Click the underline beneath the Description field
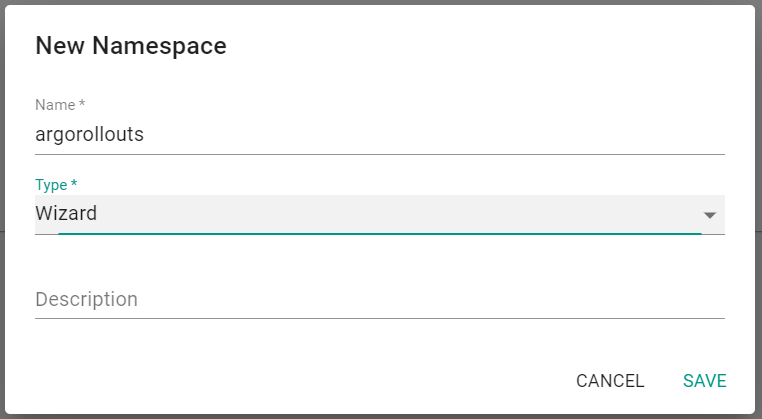Screen dimensions: 762x419 (x=380, y=318)
